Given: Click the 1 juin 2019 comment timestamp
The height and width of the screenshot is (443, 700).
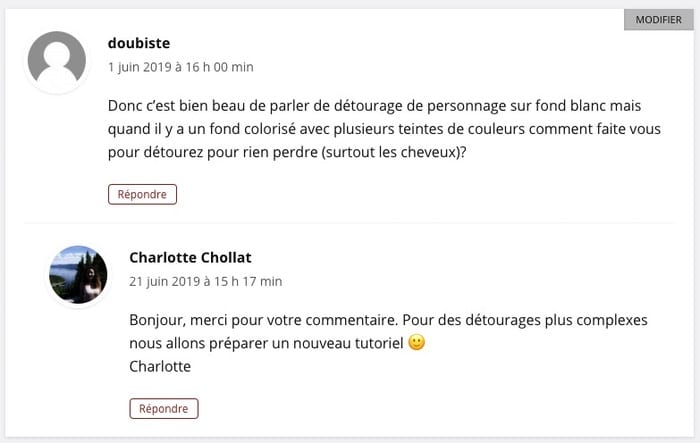Looking at the screenshot, I should (x=180, y=67).
